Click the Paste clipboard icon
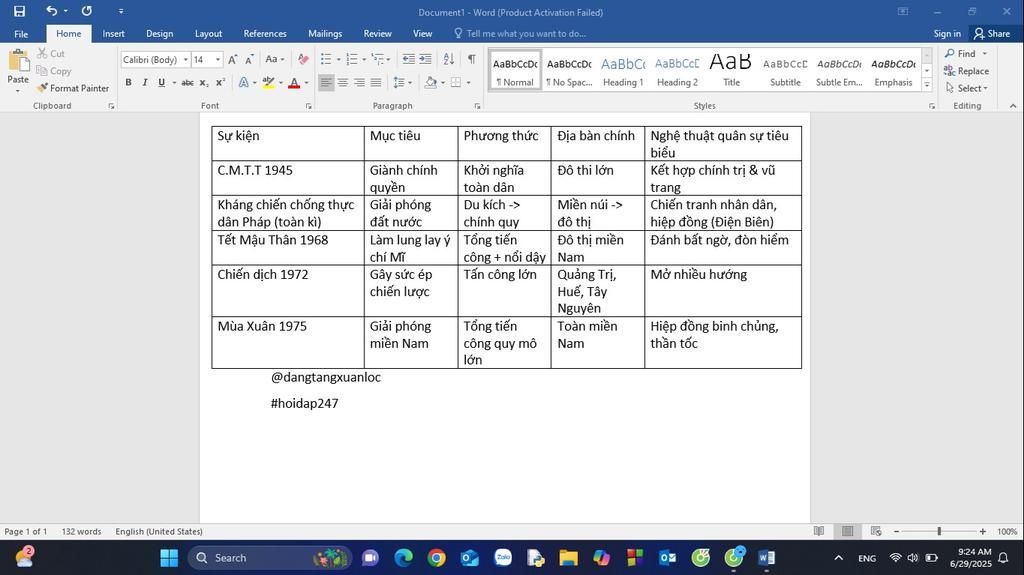The width and height of the screenshot is (1024, 575). point(18,61)
